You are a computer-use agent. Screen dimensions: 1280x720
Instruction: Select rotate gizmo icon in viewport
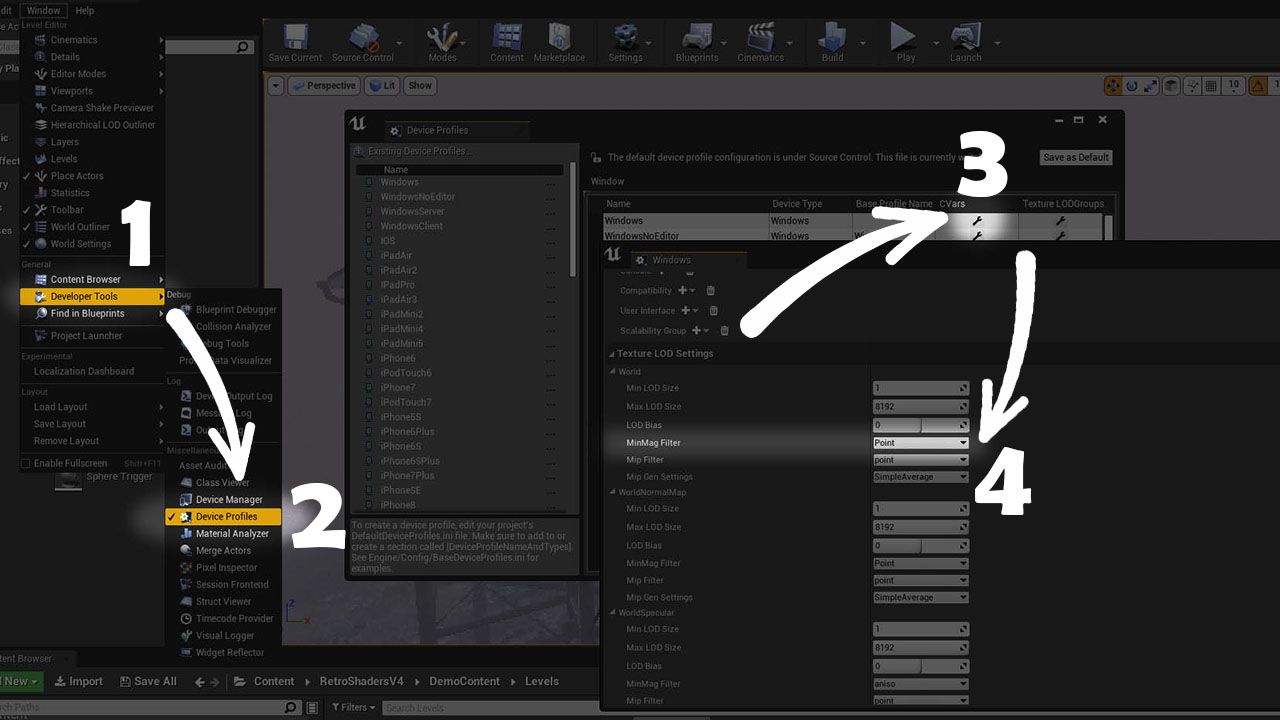point(1133,86)
